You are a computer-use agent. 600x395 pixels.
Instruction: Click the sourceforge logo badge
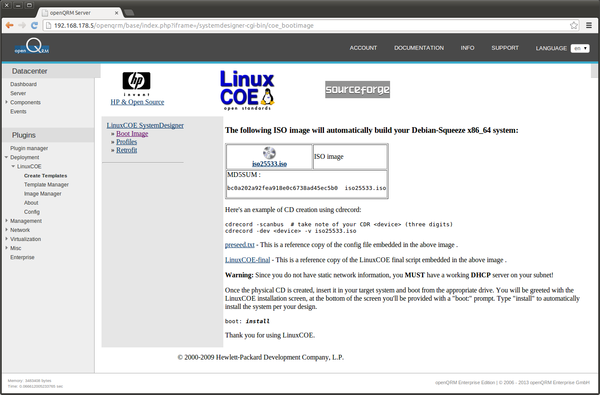coord(357,90)
